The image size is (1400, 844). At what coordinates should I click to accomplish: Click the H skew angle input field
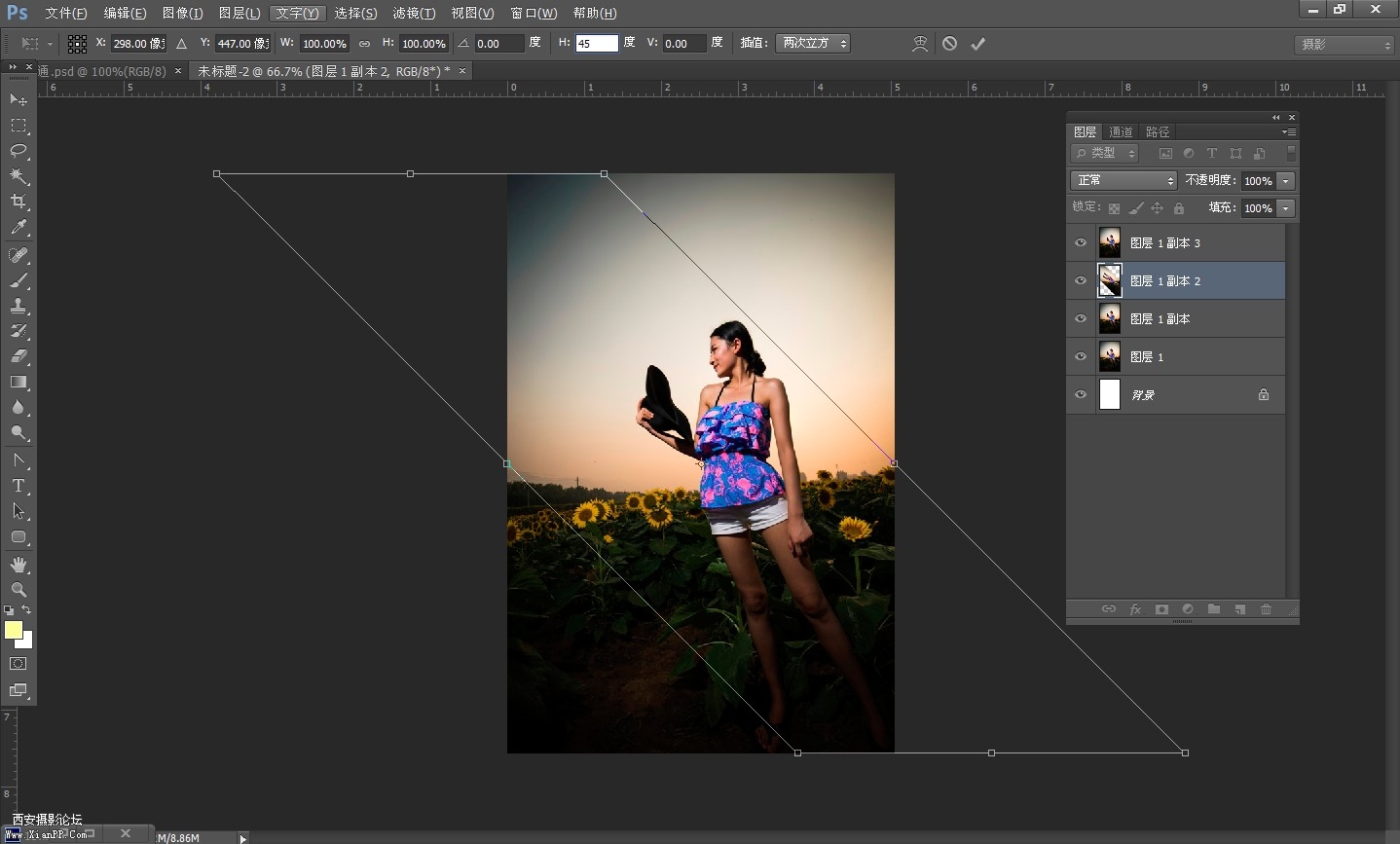pyautogui.click(x=596, y=44)
